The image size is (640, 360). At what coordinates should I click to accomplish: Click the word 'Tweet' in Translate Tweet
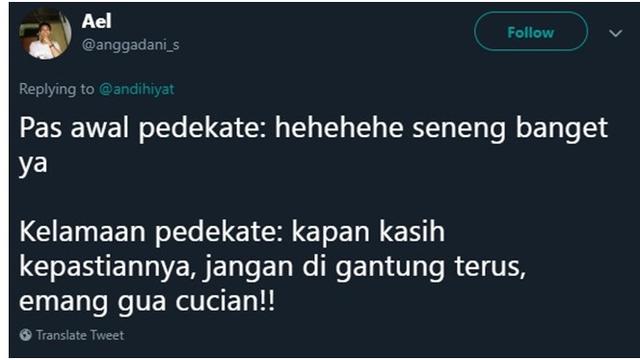107,335
